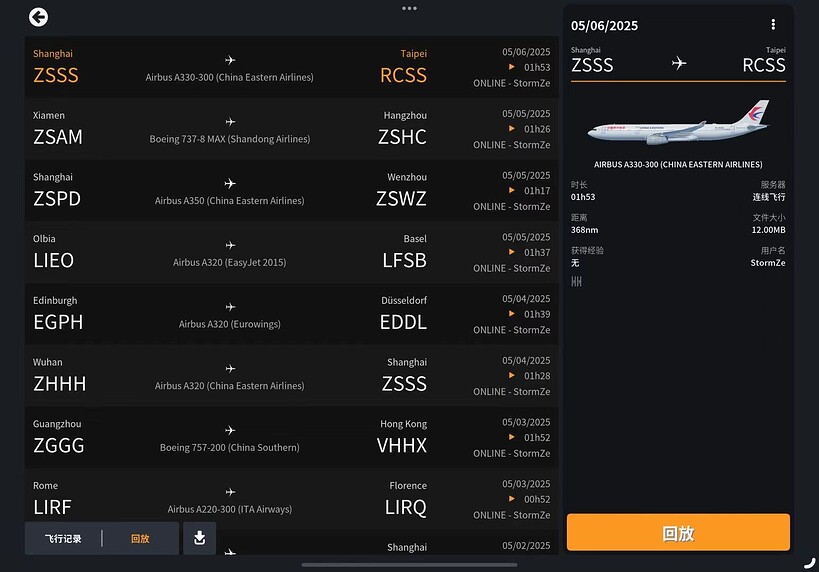Select the Edinburgh EGPH to Düsseldorf flight
This screenshot has height=572, width=819.
coord(291,314)
